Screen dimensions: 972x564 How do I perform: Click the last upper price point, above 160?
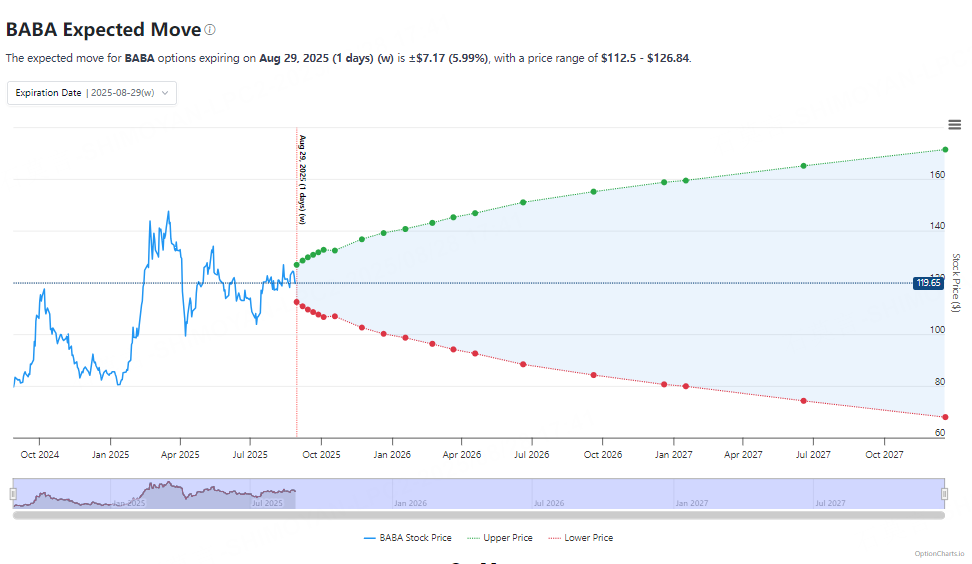pyautogui.click(x=945, y=149)
